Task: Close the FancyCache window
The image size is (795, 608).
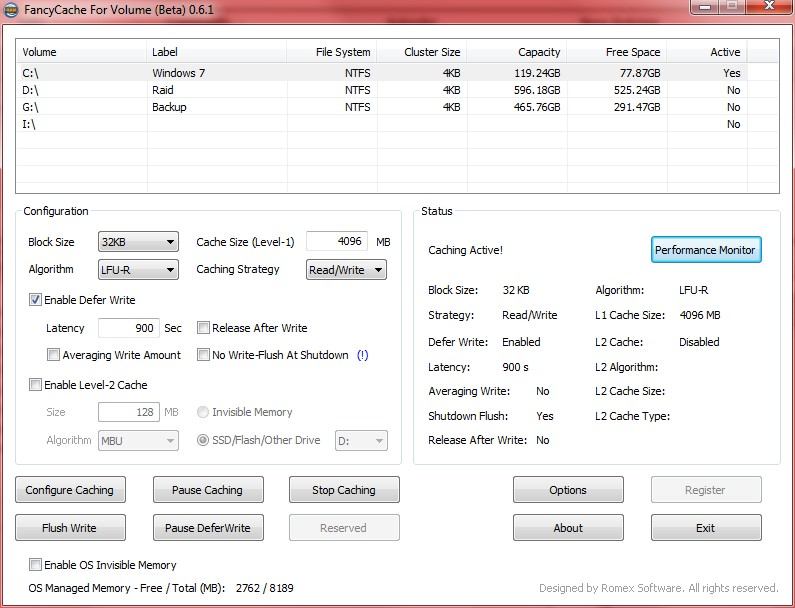Action: pos(770,7)
